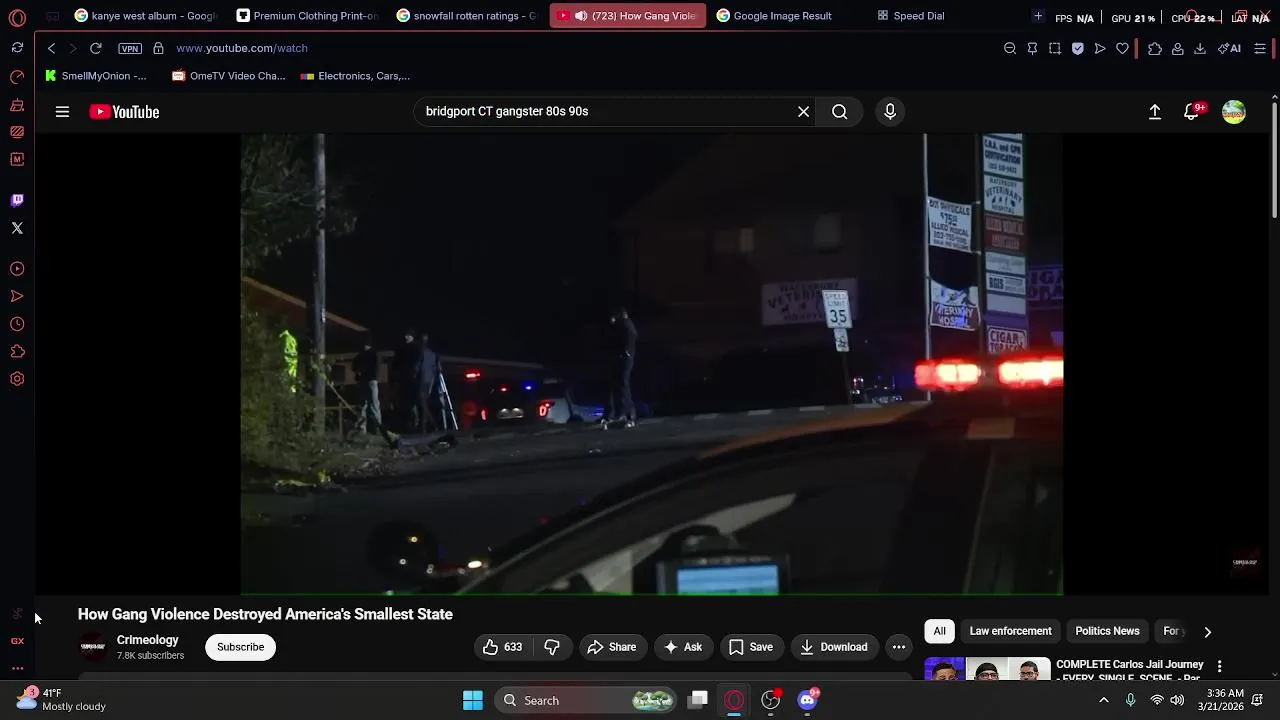Toggle the browser VPN badge

[130, 48]
